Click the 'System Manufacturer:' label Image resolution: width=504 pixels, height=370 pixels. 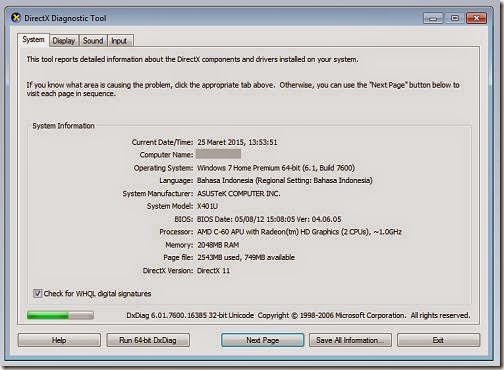158,193
